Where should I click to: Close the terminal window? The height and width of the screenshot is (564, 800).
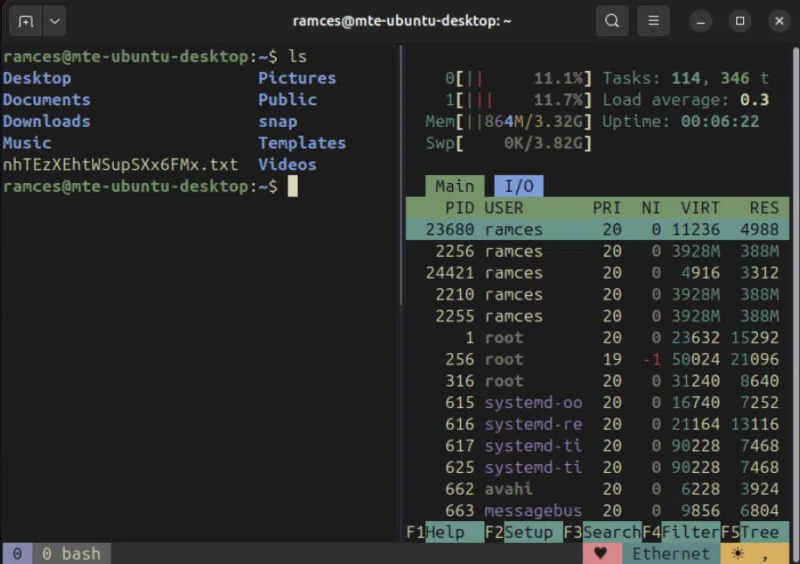click(779, 20)
